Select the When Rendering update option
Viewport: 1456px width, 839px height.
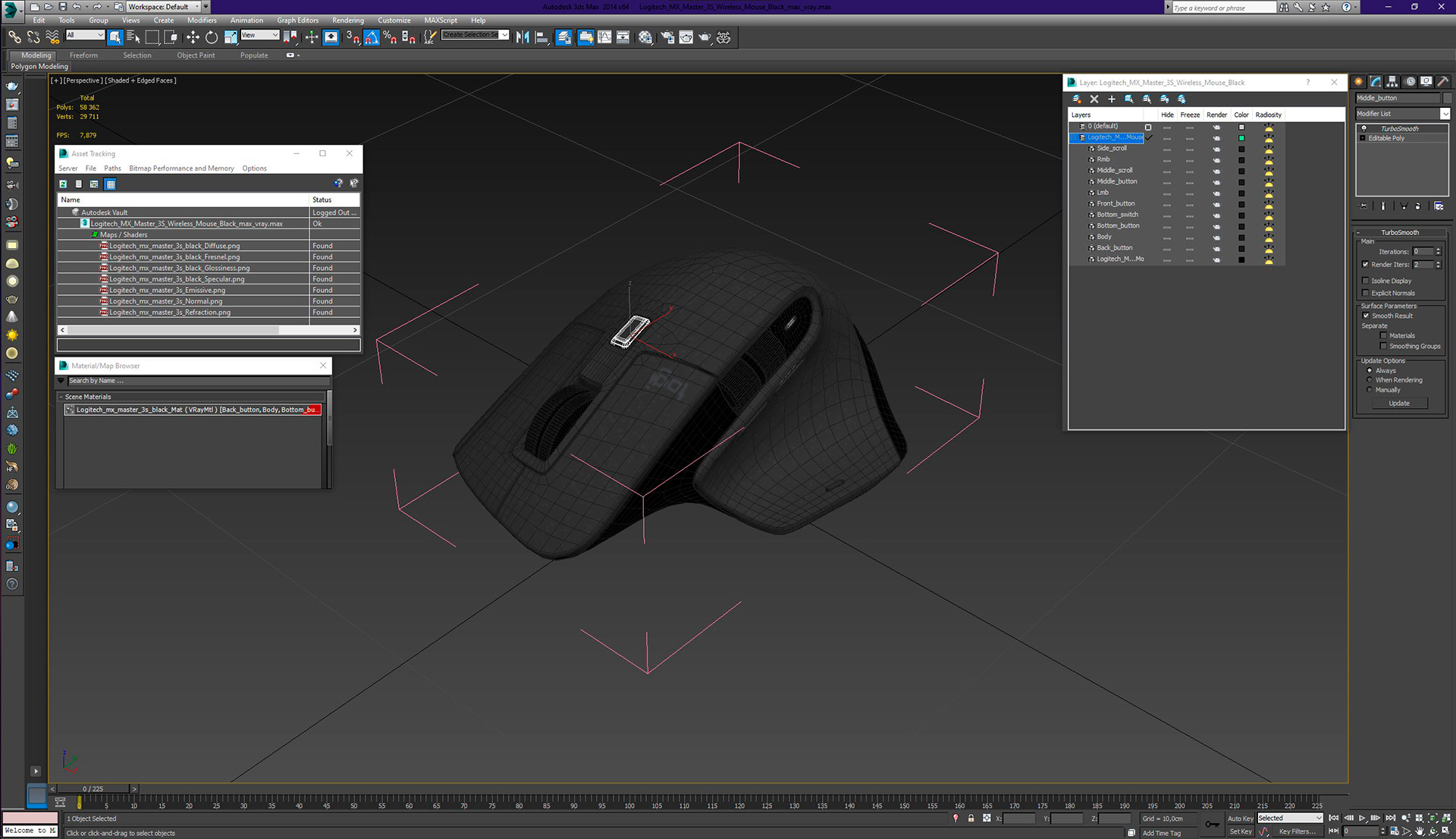pos(1370,380)
